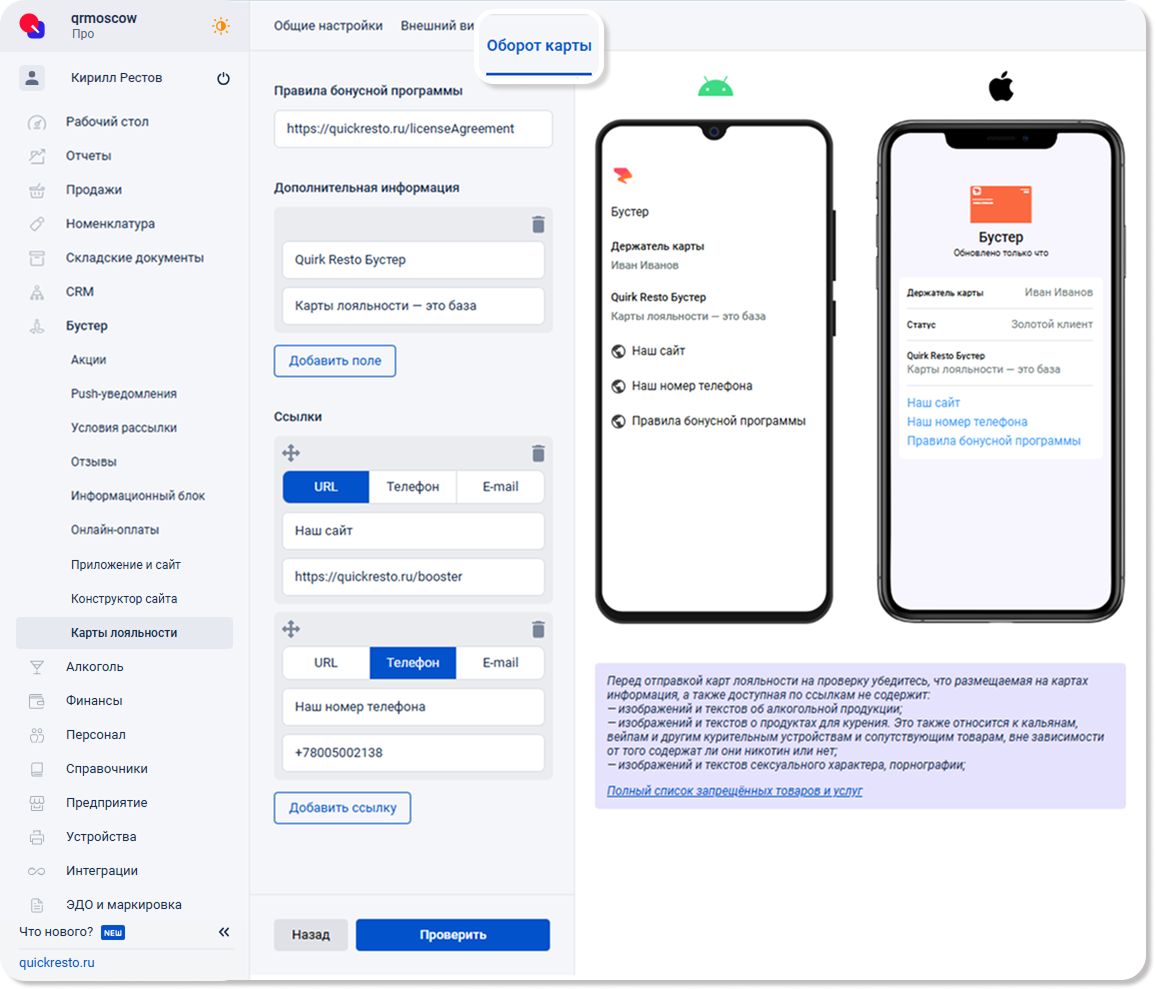1155x989 pixels.
Task: Switch second link type to URL
Action: click(x=326, y=663)
